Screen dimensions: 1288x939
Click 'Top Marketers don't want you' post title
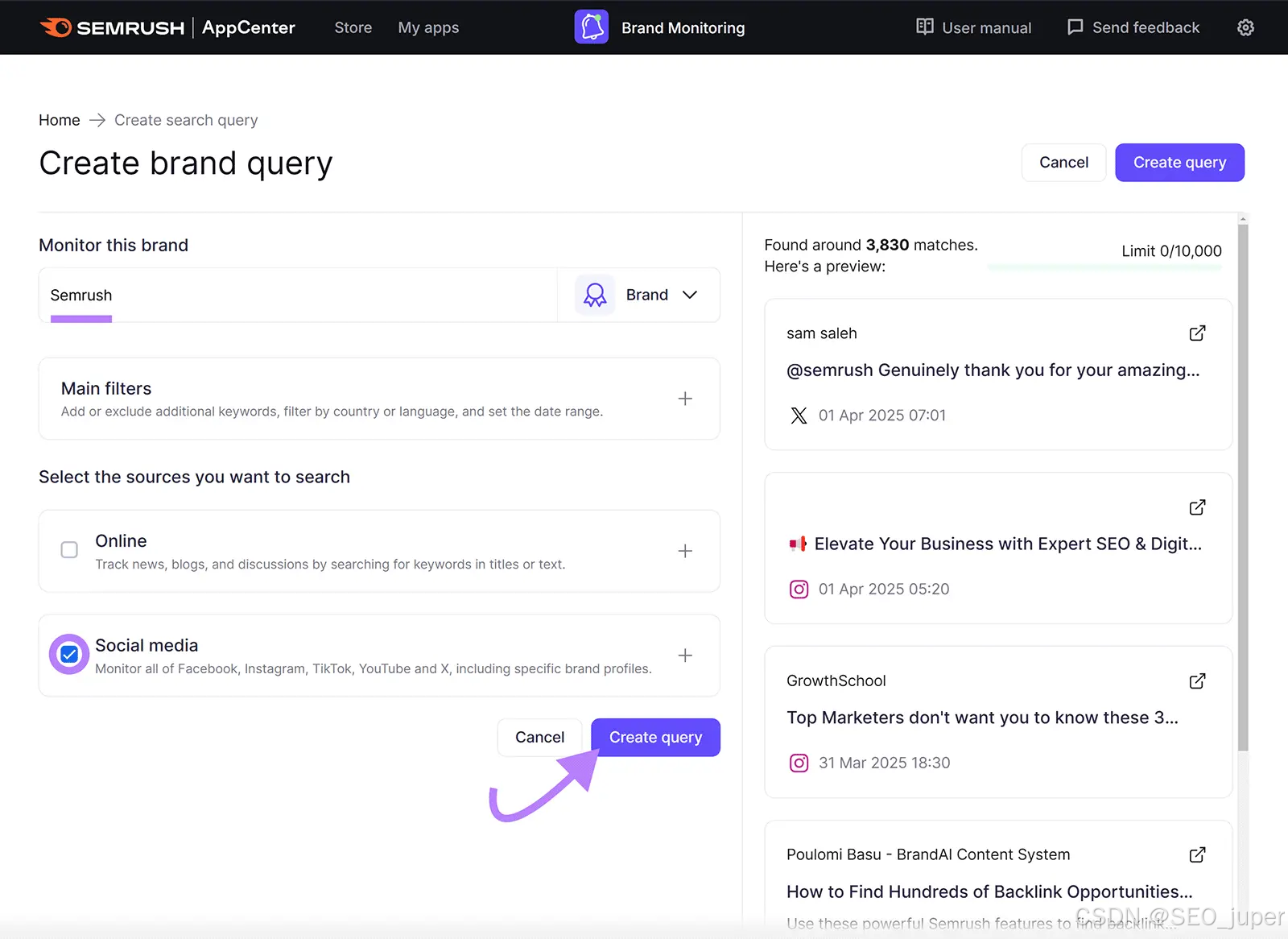coord(982,718)
